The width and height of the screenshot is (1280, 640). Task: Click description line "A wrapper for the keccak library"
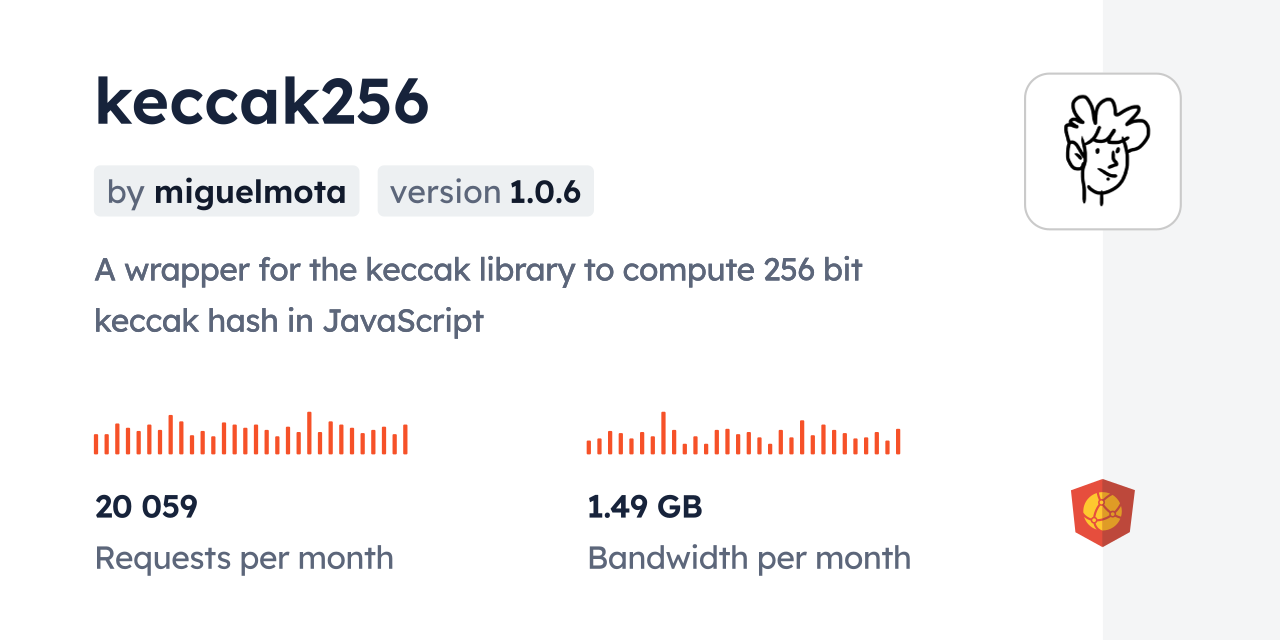(478, 270)
